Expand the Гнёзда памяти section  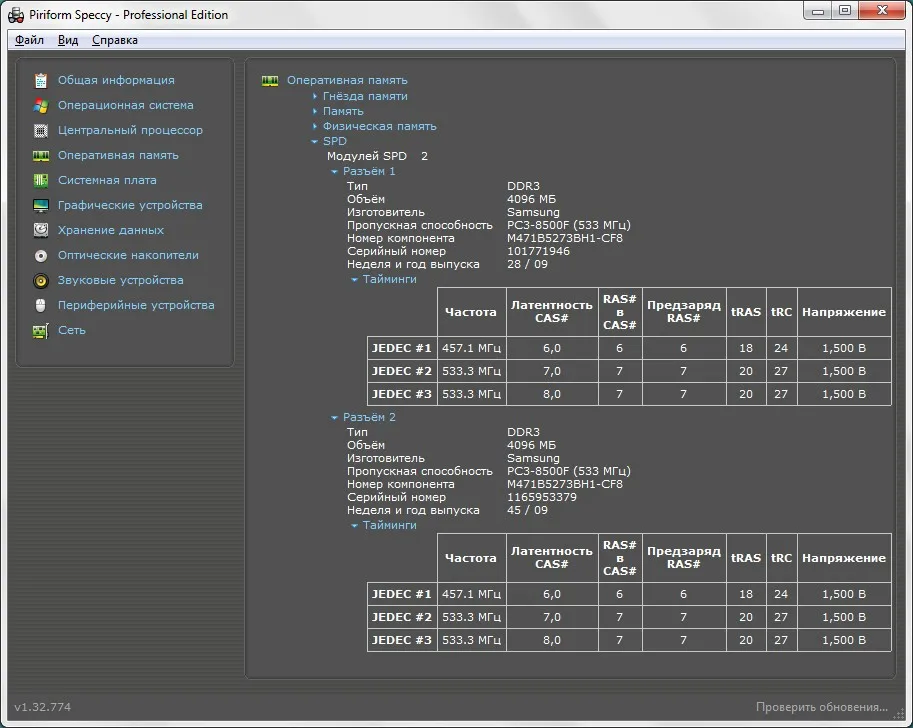point(364,96)
